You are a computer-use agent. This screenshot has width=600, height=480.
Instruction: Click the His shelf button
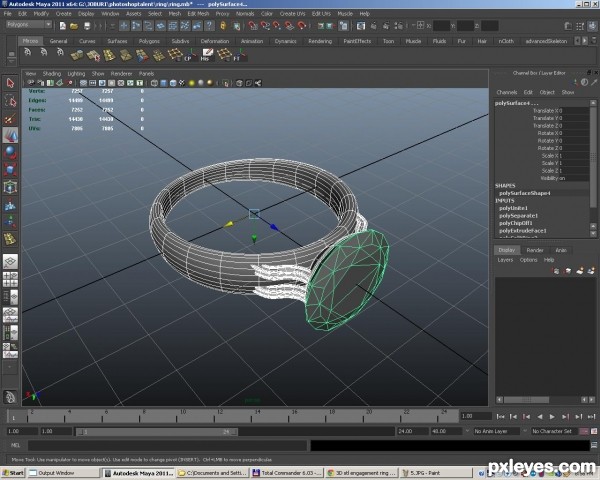pyautogui.click(x=207, y=55)
